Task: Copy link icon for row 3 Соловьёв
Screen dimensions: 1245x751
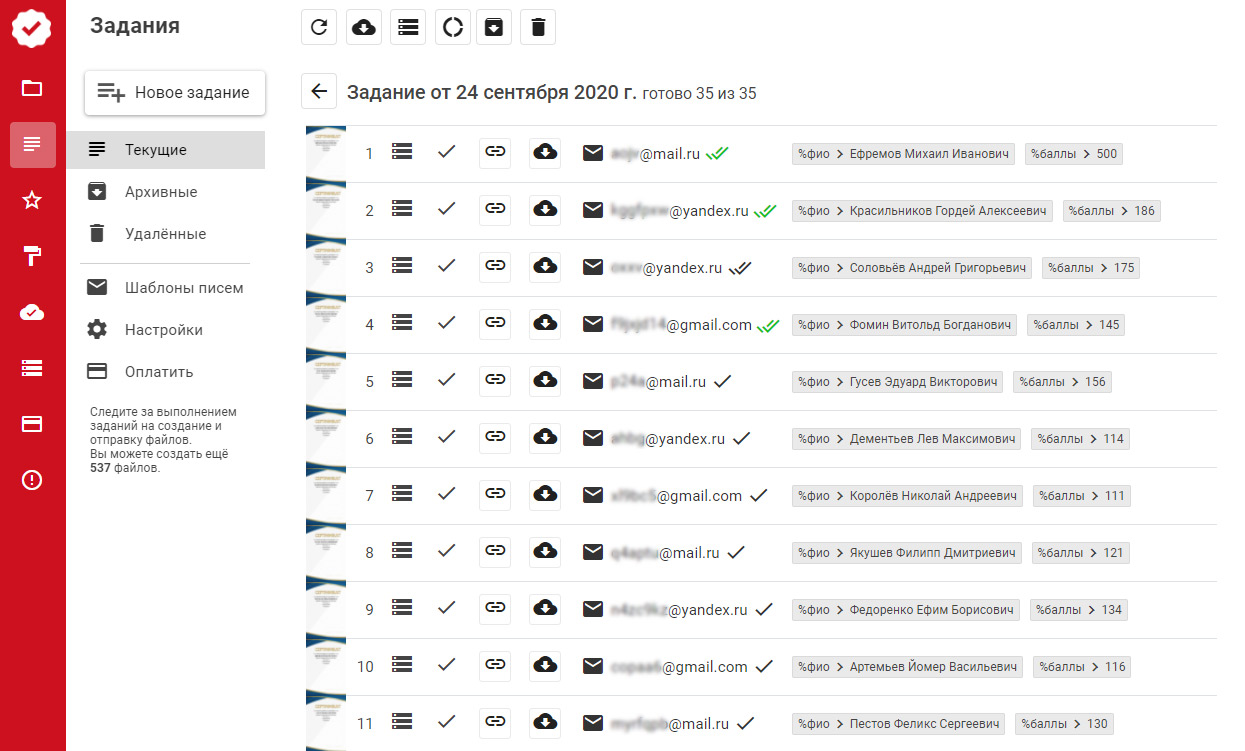Action: (x=494, y=267)
